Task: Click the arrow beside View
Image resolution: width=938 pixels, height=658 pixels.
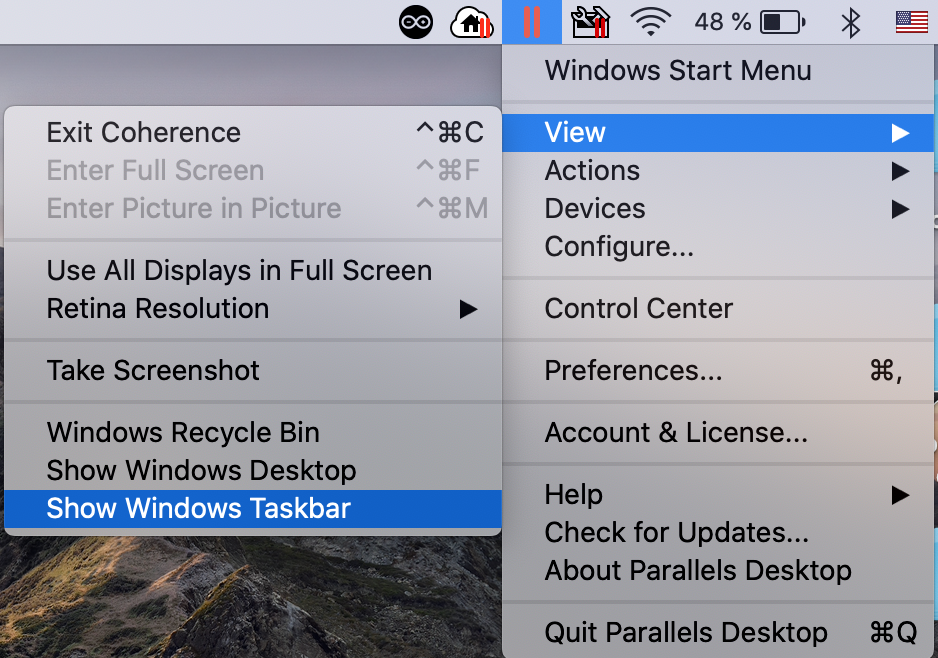Action: (x=900, y=133)
